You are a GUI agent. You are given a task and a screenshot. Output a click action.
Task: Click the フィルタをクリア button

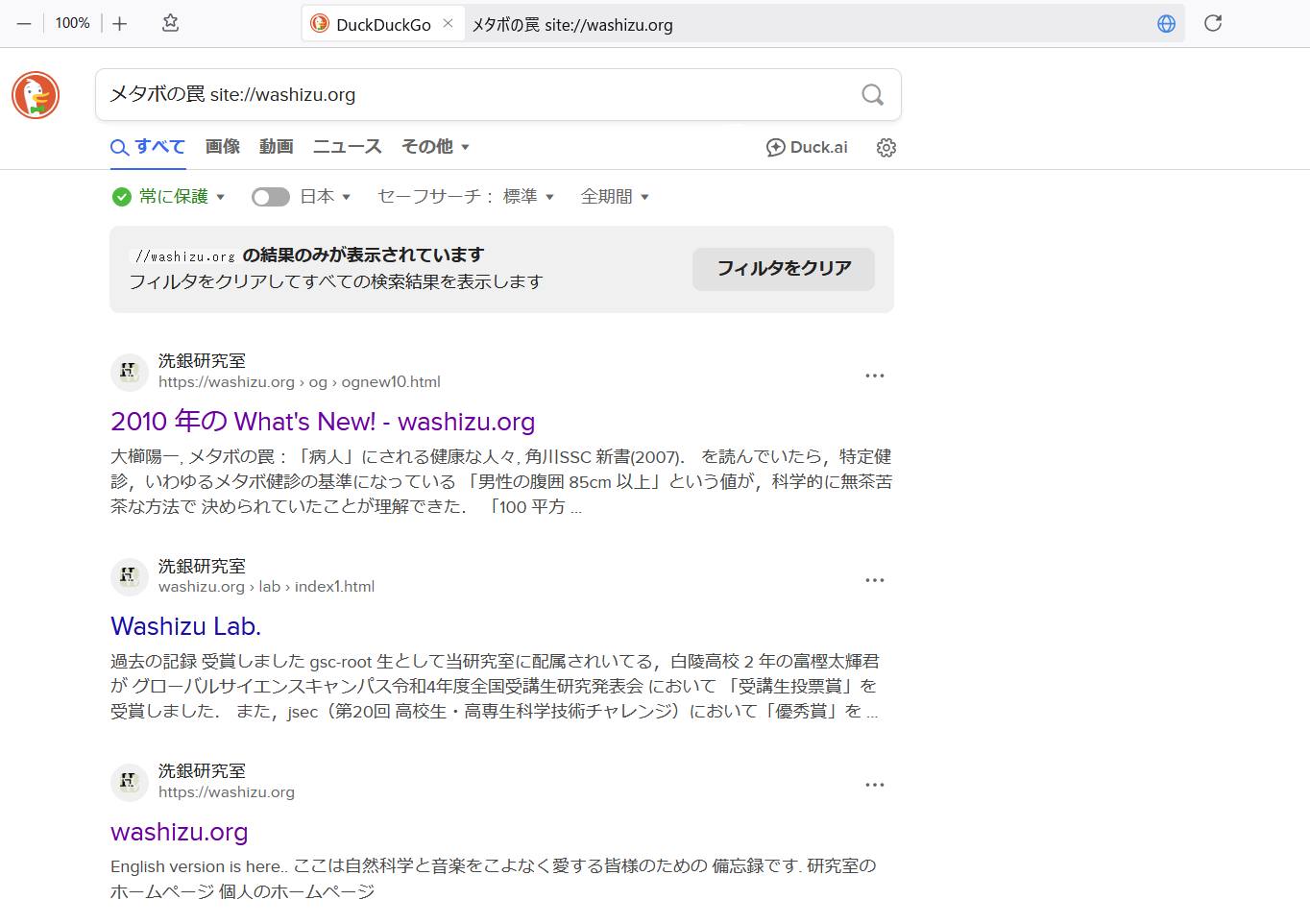[784, 269]
